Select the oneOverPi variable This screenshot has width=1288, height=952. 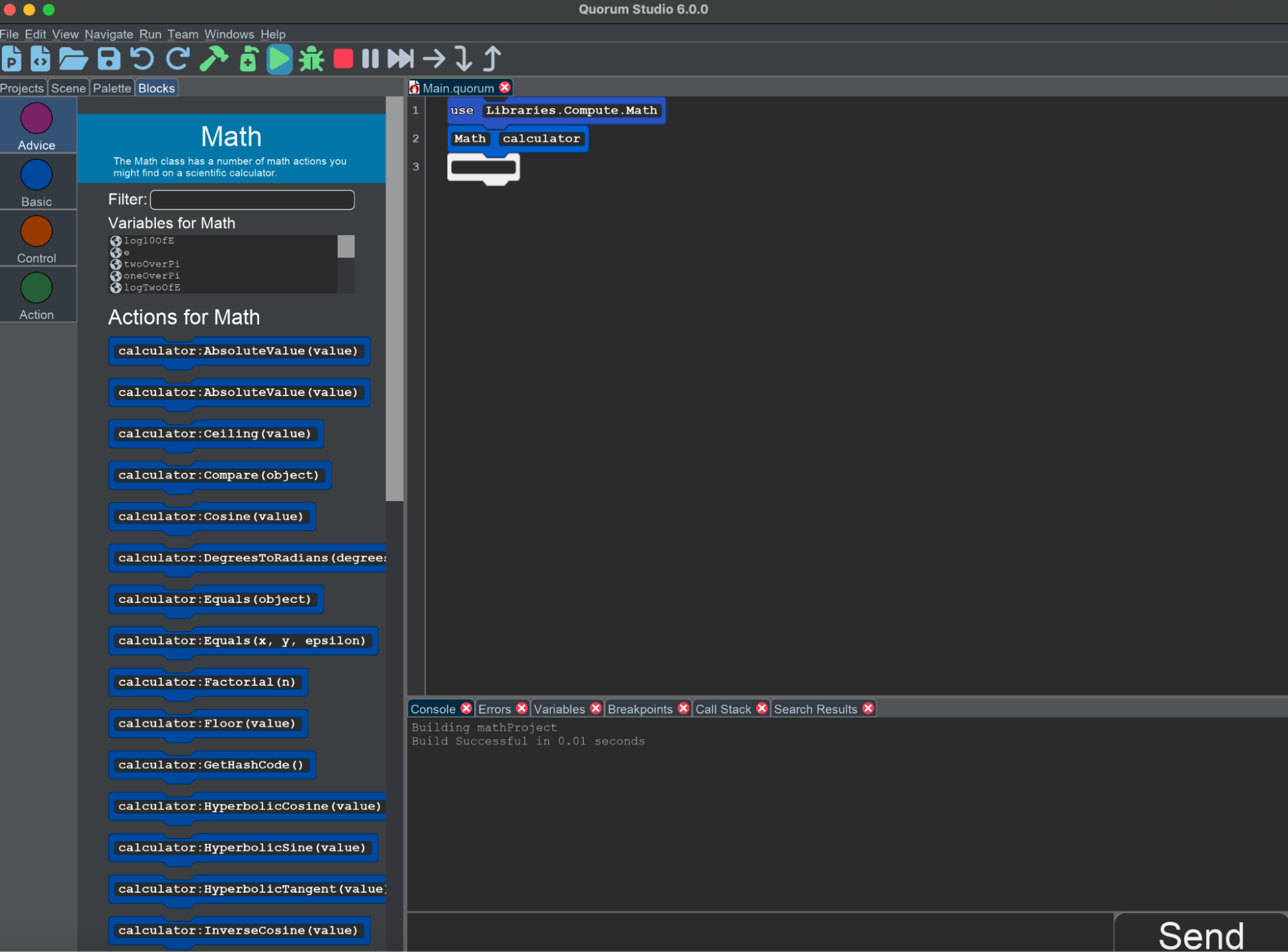(151, 276)
